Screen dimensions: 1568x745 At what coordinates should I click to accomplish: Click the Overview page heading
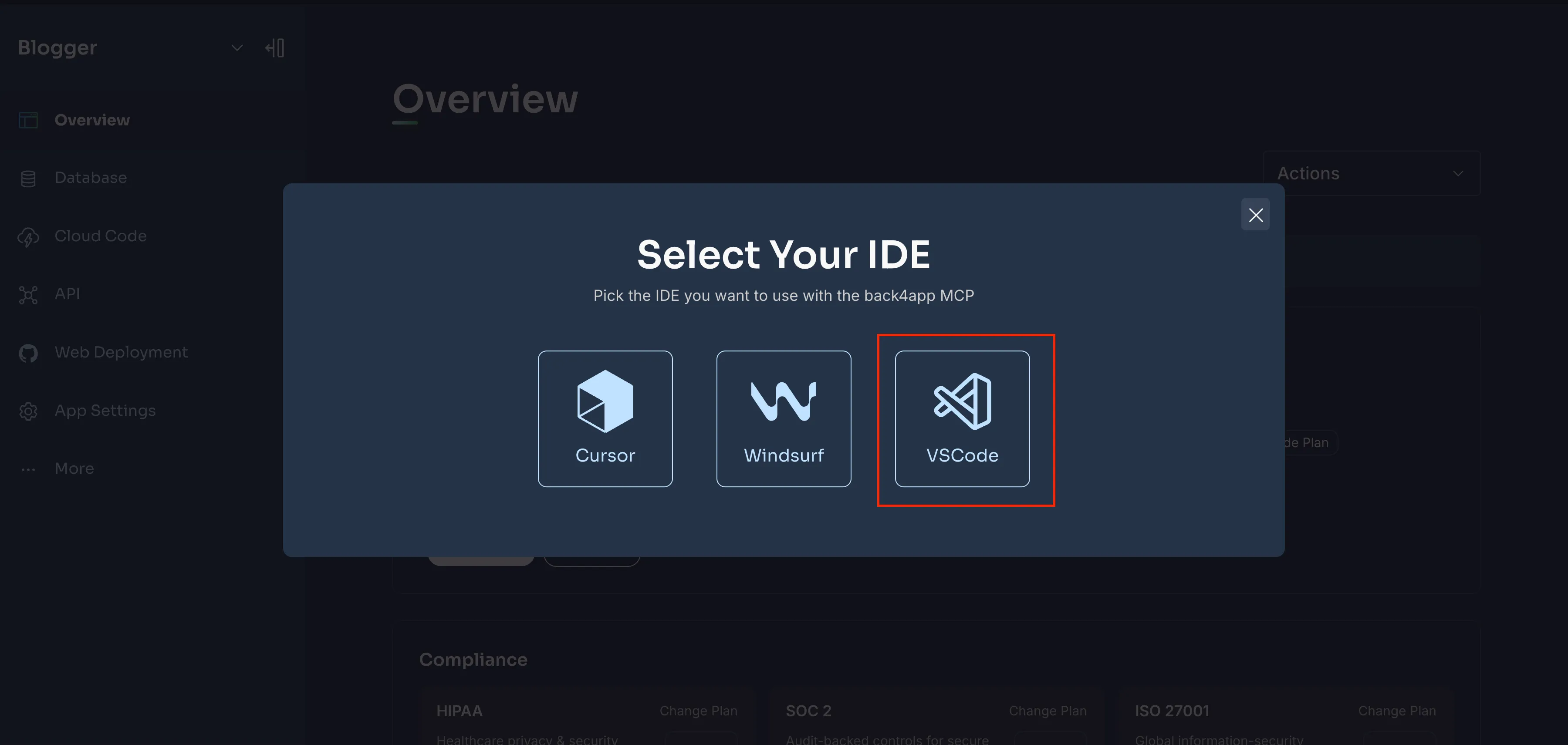click(485, 98)
